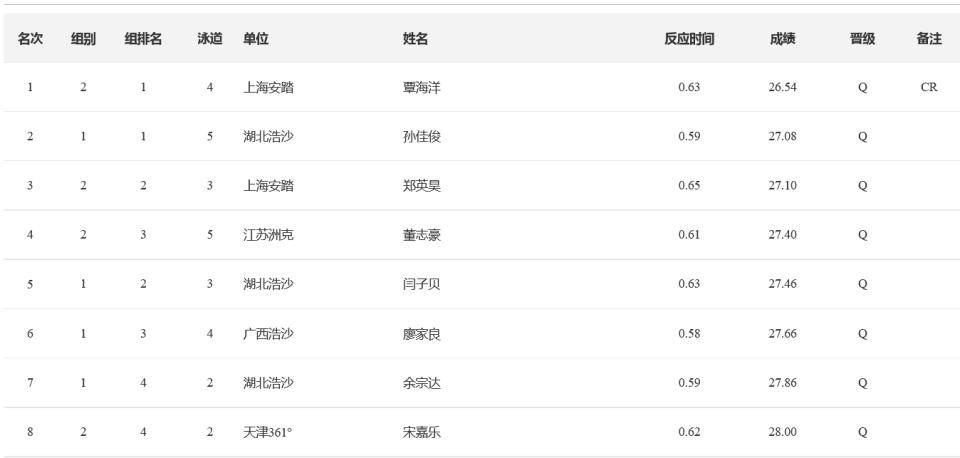Viewport: 960px width, 458px height.
Task: Click 湖北浩沙 in 余宗达's row
Action: 268,383
